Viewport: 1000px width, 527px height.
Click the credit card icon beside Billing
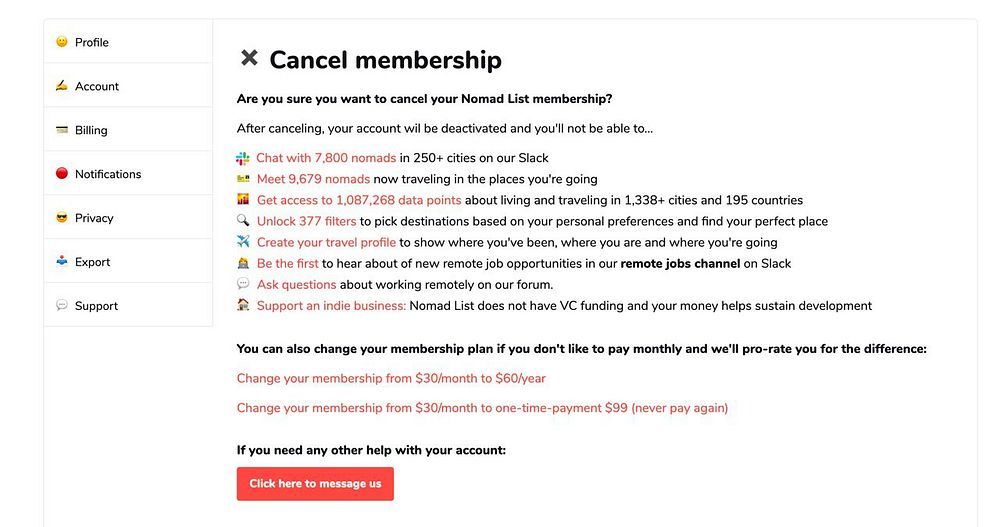pos(62,130)
